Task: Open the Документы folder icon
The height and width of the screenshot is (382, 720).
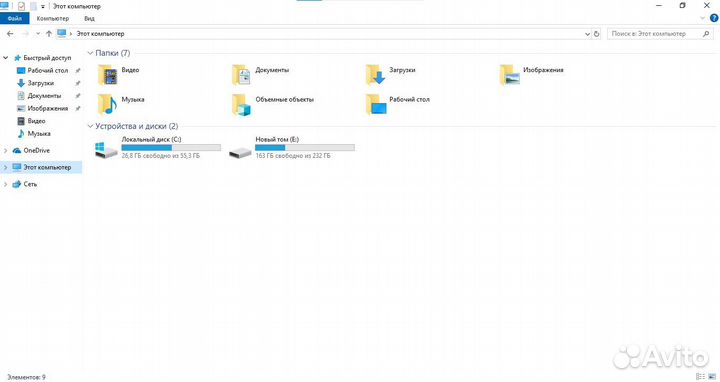Action: 241,75
